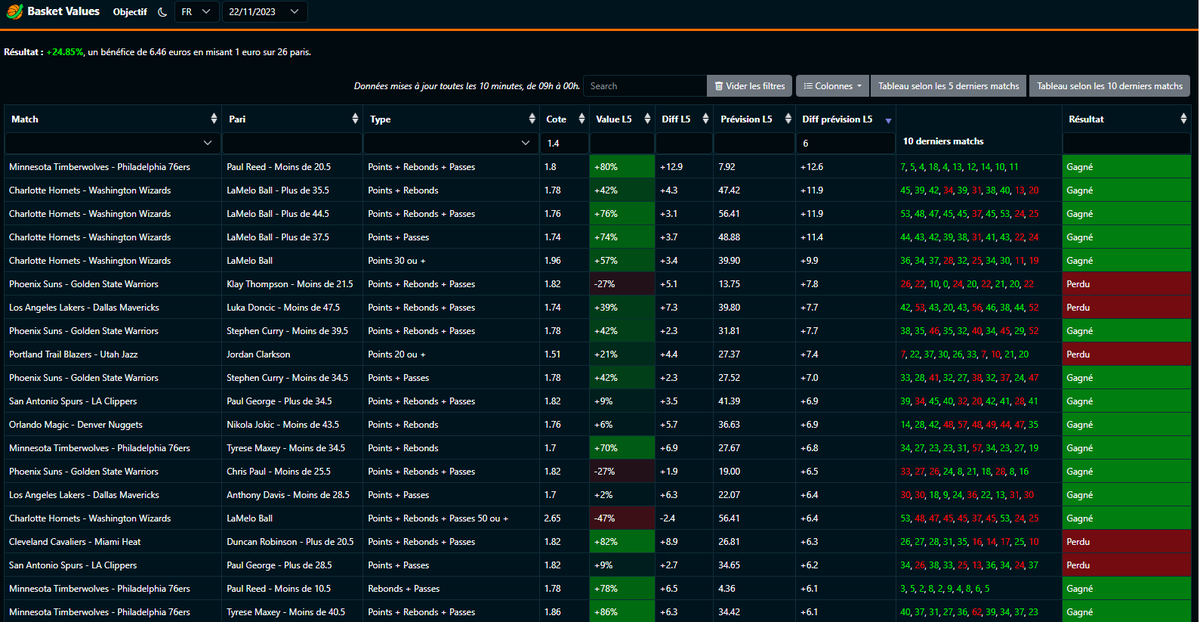
Task: Click the "Luka Doncic - Moins de 47.5" cell
Action: pos(292,307)
